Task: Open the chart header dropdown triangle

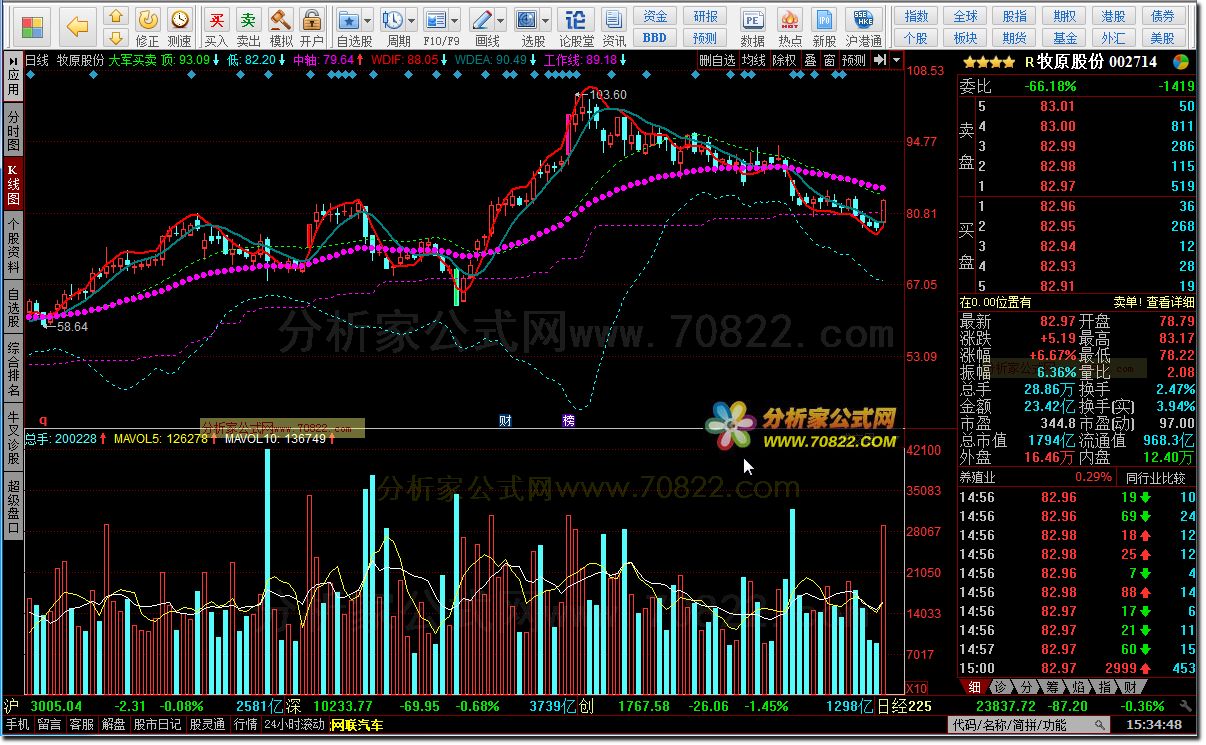Action: tap(895, 60)
